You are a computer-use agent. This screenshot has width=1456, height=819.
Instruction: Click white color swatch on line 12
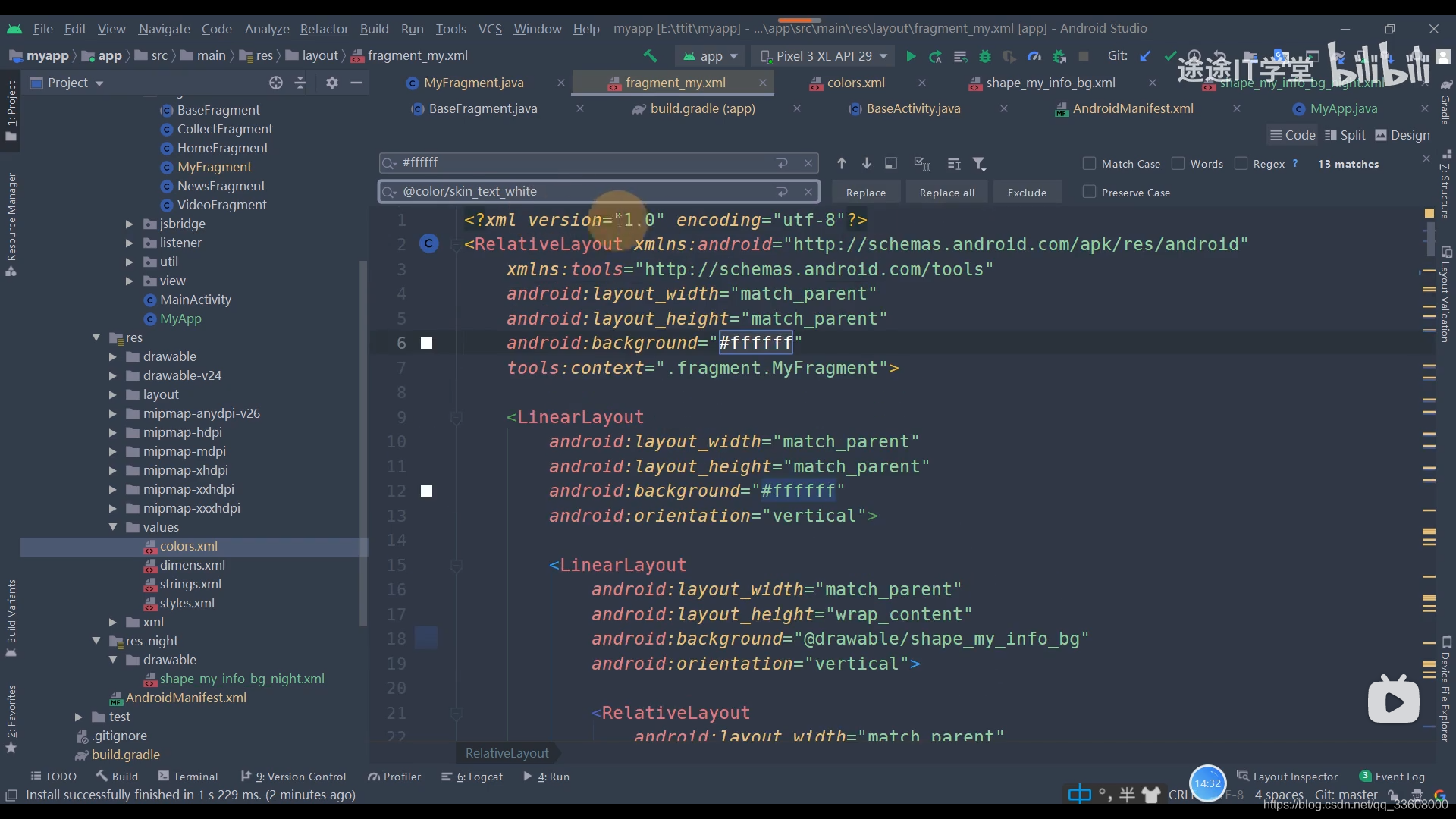[427, 491]
